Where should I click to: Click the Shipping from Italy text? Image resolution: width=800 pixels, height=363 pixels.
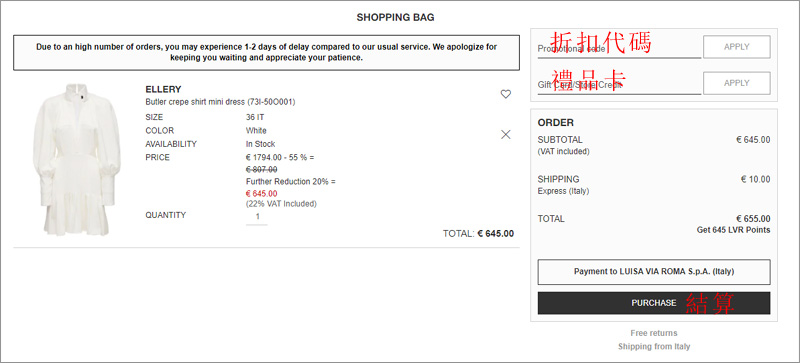(x=654, y=346)
